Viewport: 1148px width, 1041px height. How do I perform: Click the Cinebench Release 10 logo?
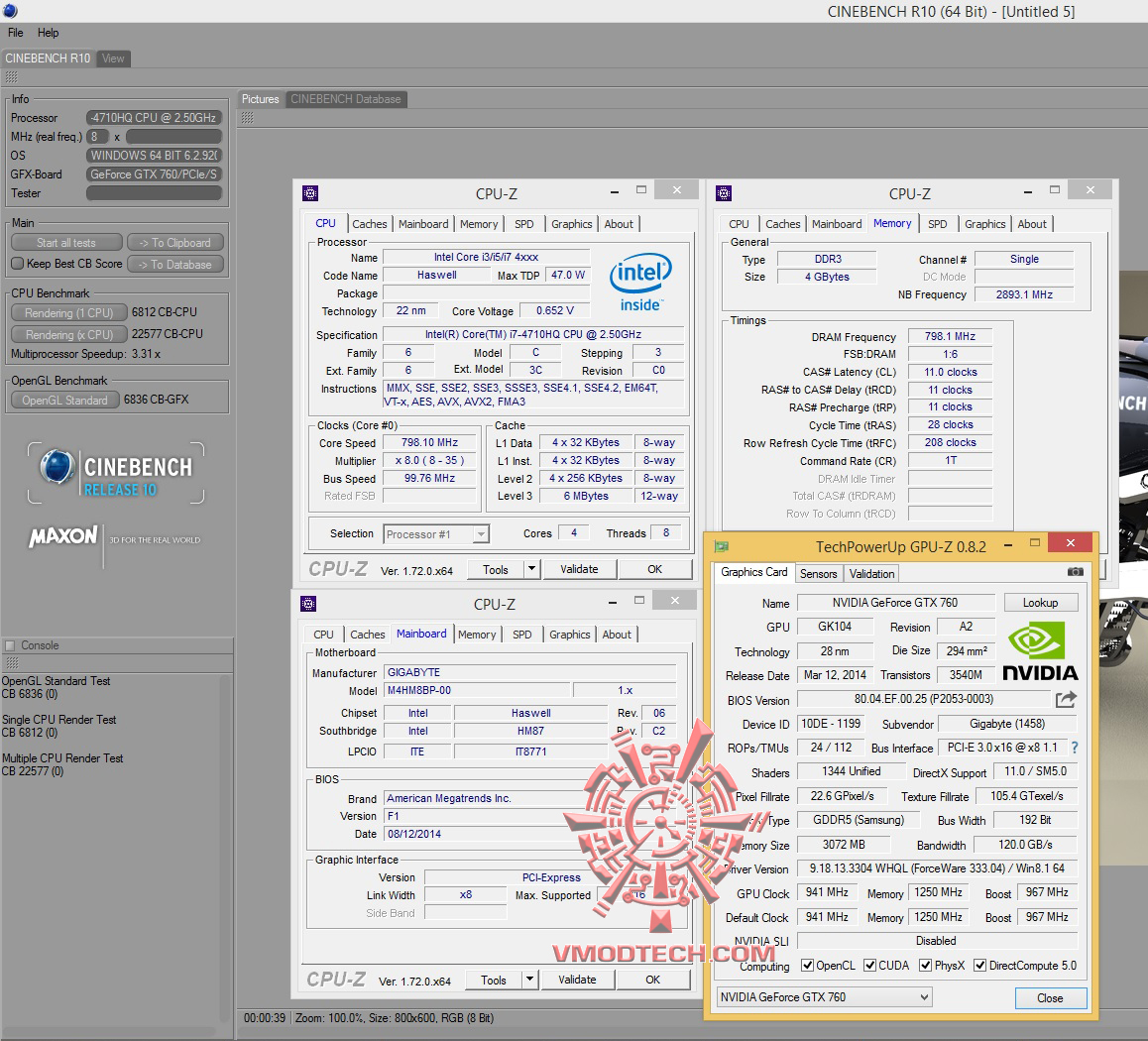tap(116, 473)
